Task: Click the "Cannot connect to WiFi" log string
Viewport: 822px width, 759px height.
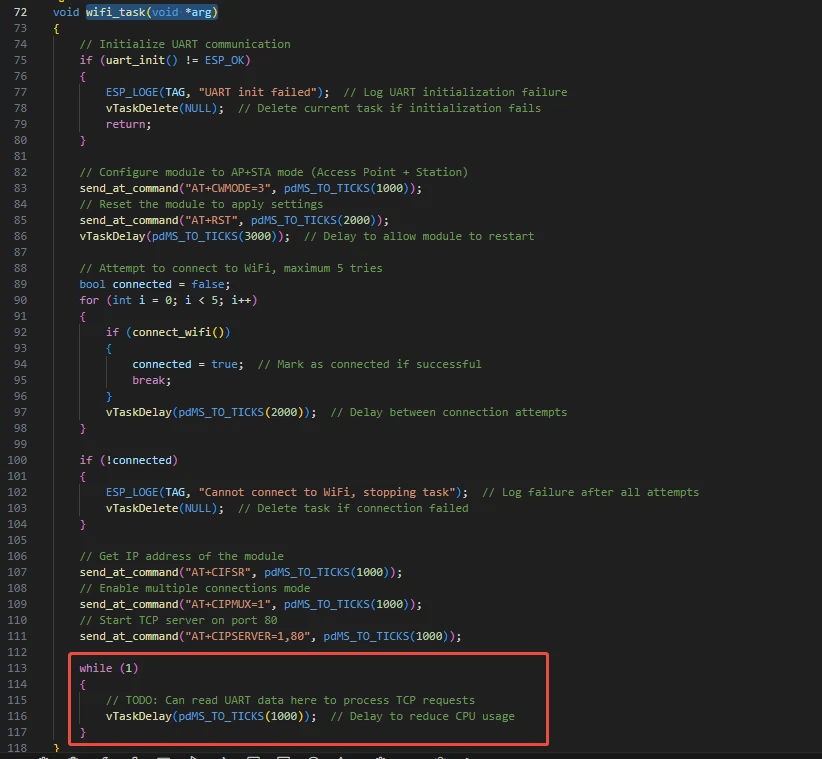Action: pos(328,492)
